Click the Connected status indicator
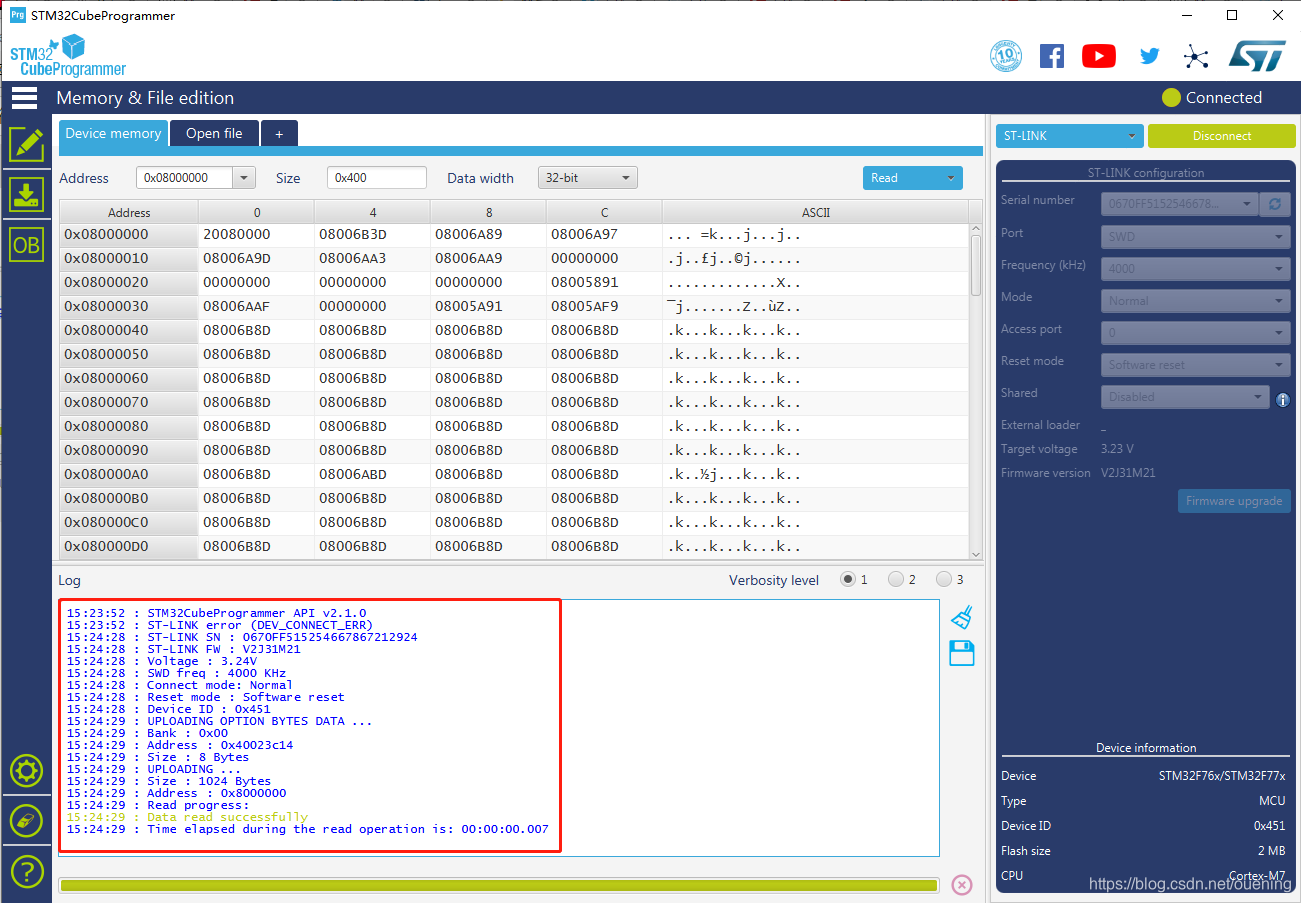Image resolution: width=1301 pixels, height=903 pixels. coord(1212,98)
